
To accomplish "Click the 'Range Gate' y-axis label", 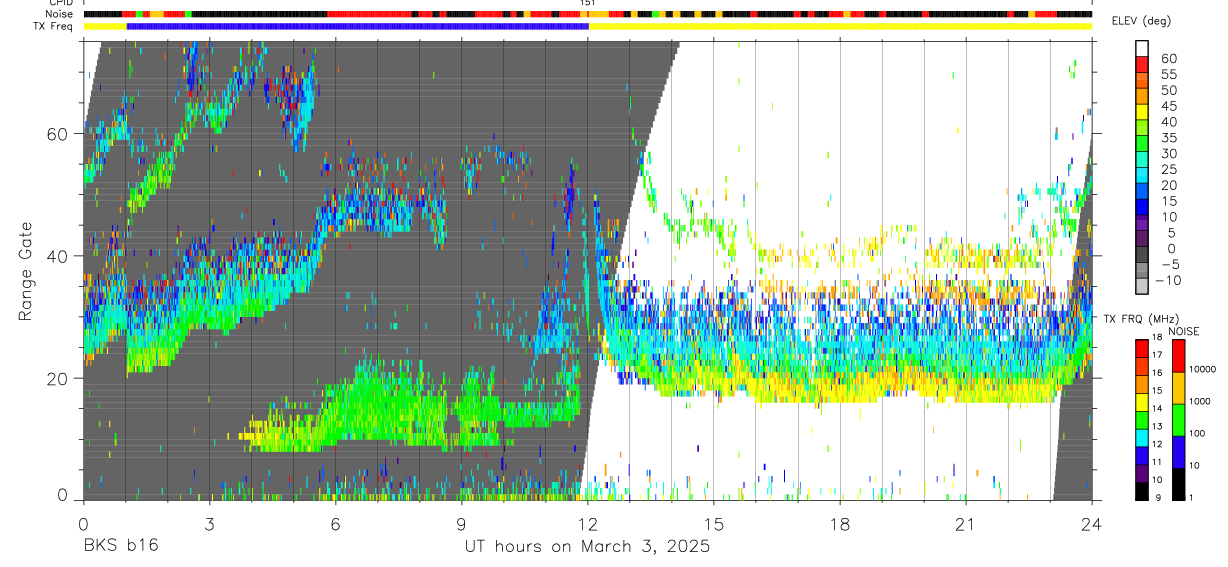I will 25,270.
